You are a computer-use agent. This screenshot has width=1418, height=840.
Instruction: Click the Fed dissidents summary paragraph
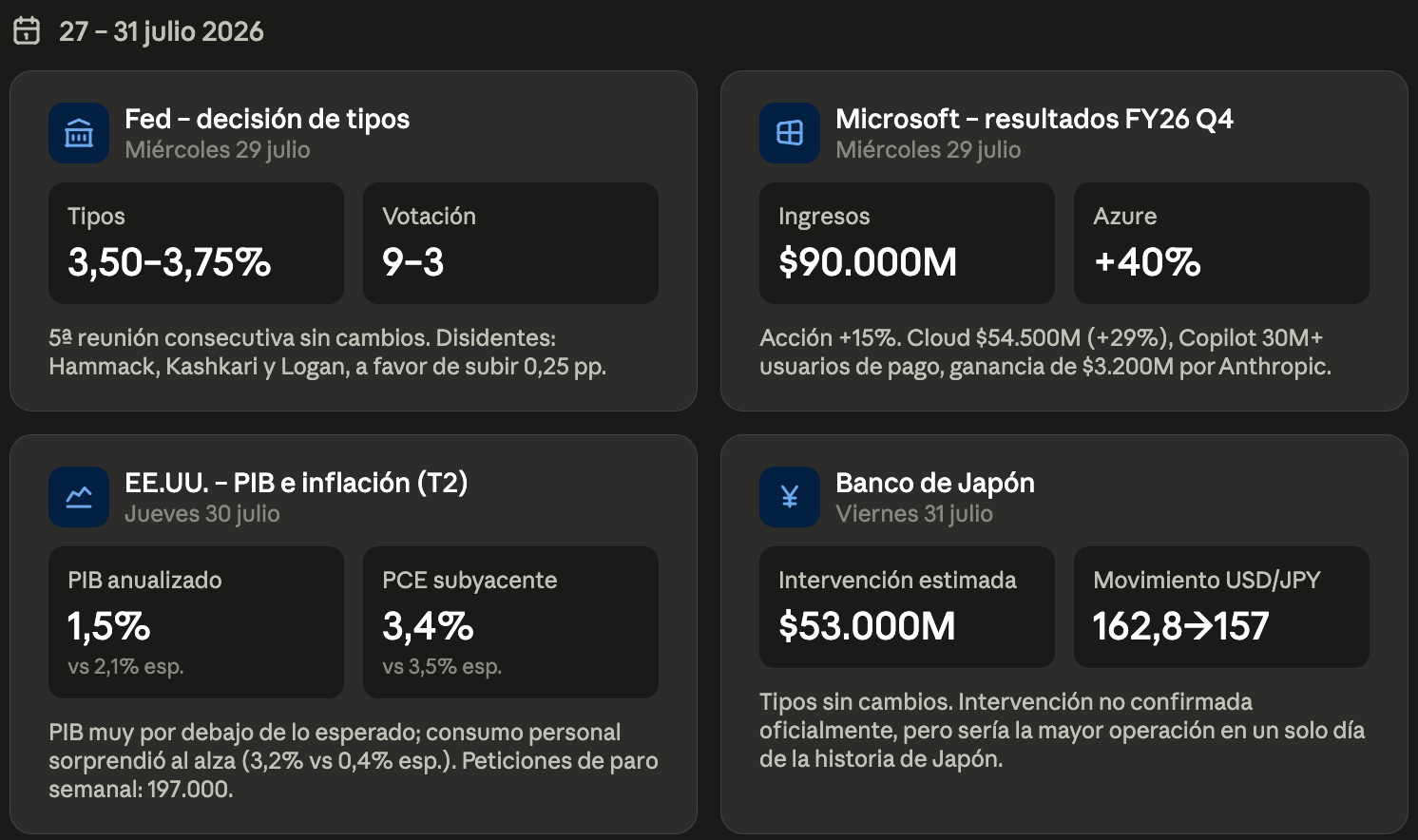pos(328,353)
